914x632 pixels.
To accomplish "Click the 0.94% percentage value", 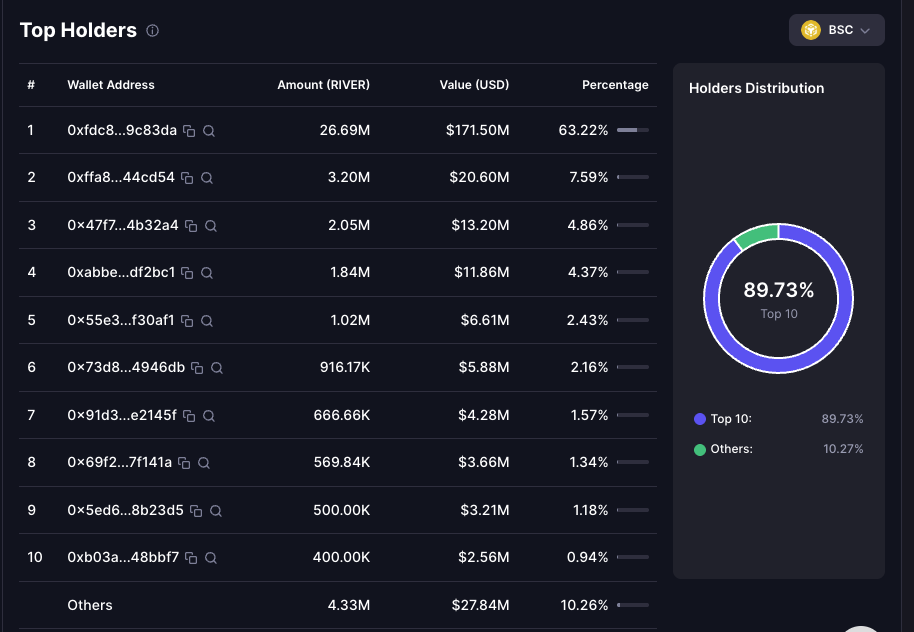I will pyautogui.click(x=588, y=557).
